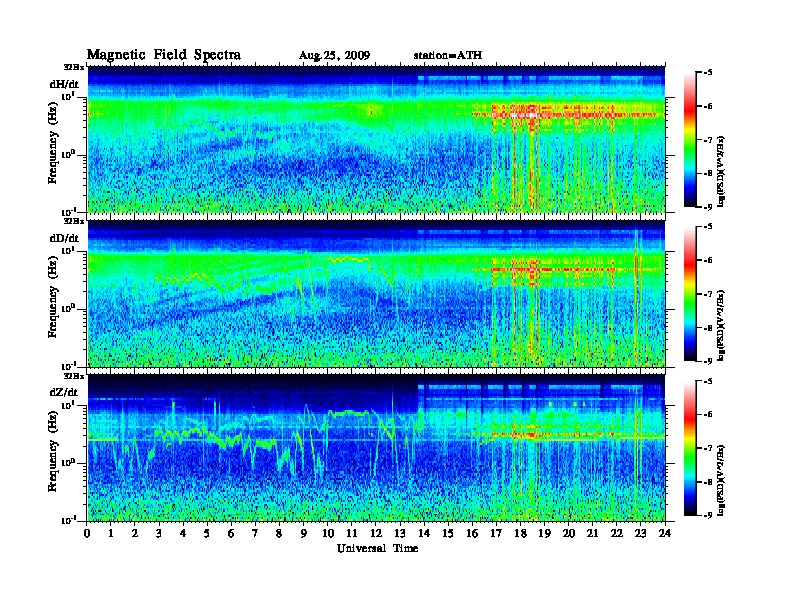Click the "-5" tick on dH/dt color bar

(708, 73)
